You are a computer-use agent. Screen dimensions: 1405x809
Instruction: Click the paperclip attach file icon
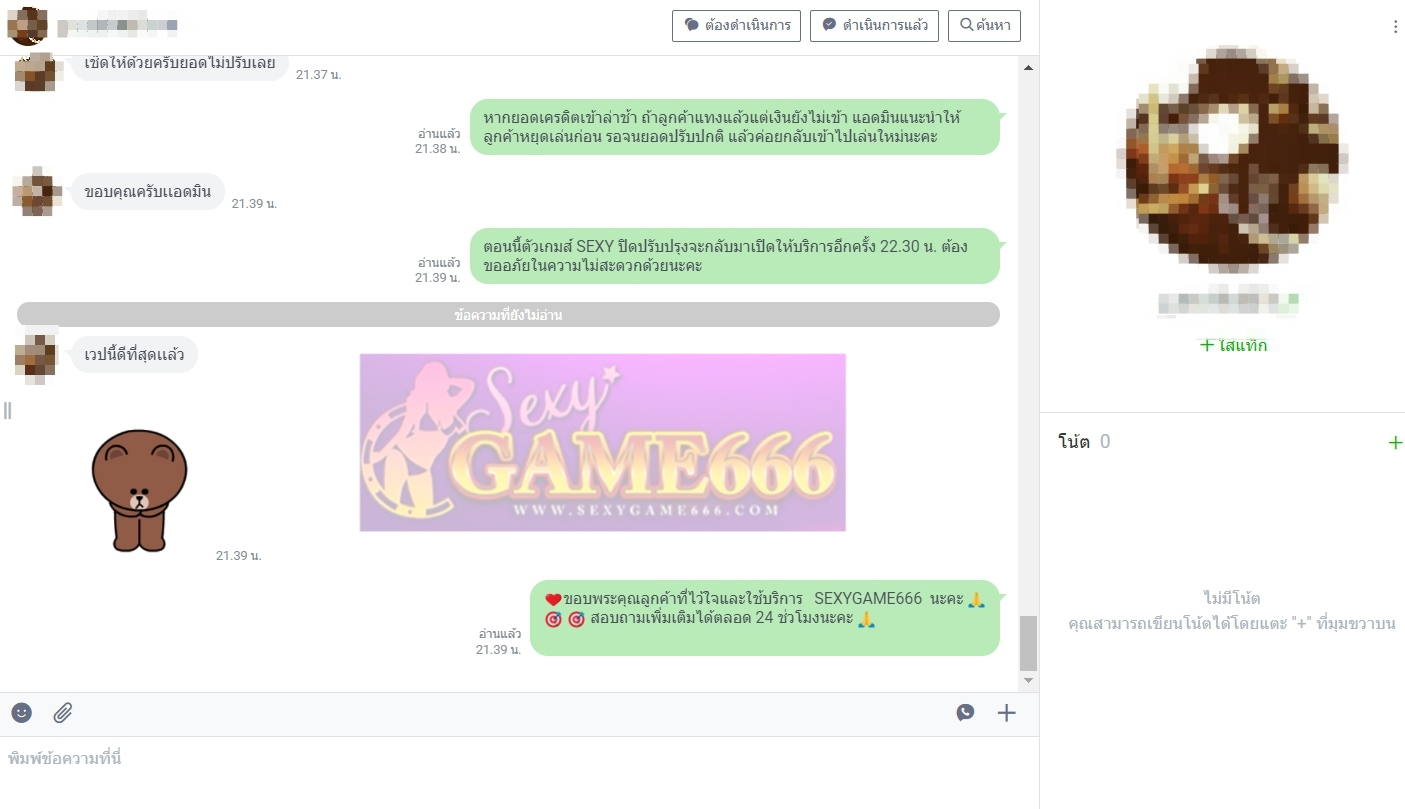tap(63, 713)
